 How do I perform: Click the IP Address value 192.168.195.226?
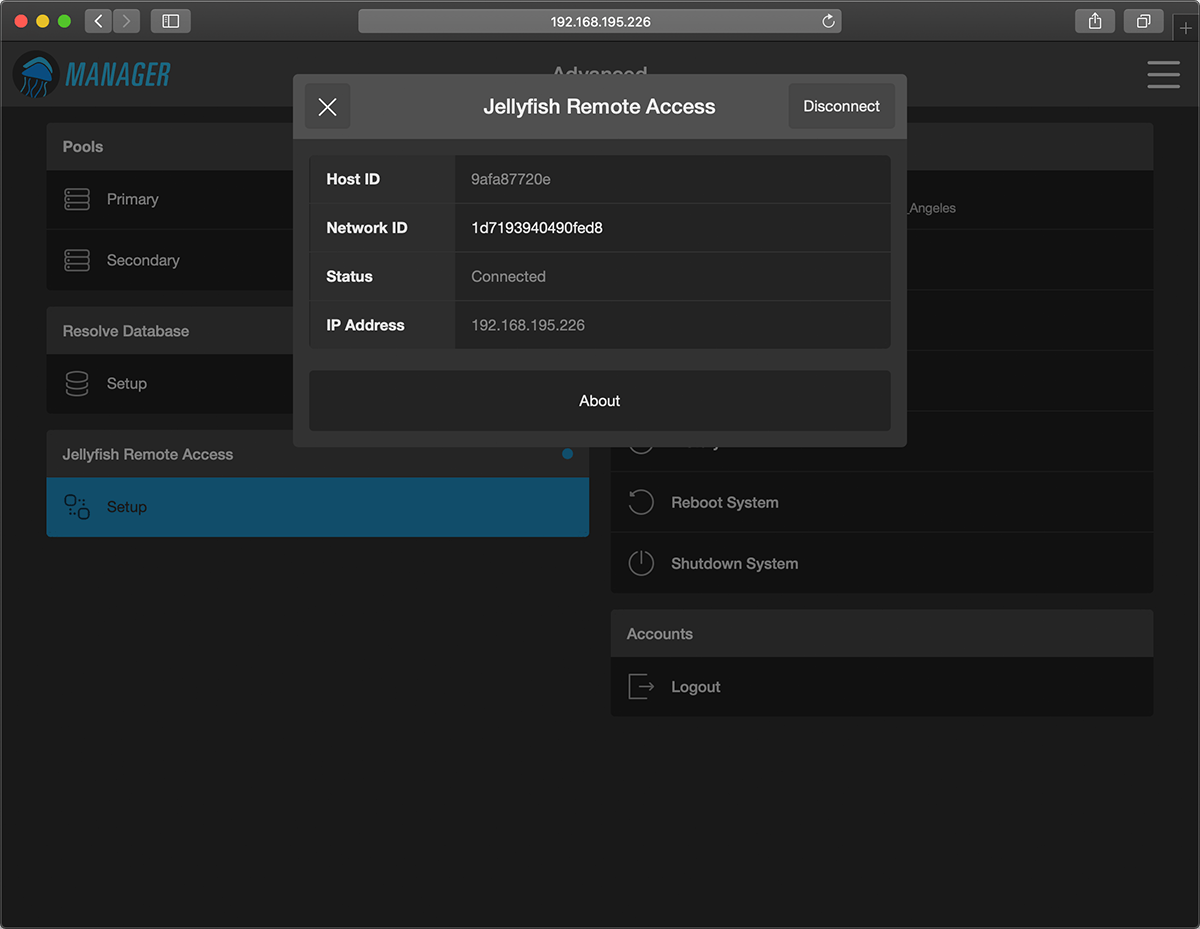[x=528, y=325]
